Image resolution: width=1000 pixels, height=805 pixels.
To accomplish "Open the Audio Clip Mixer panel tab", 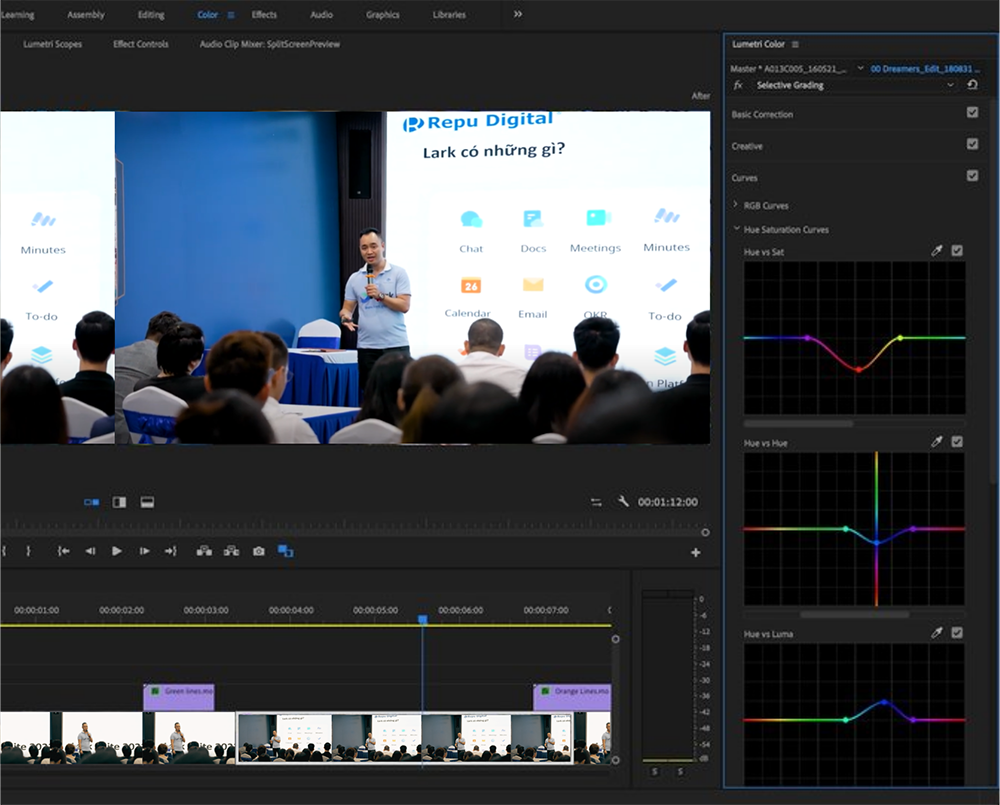I will click(270, 44).
